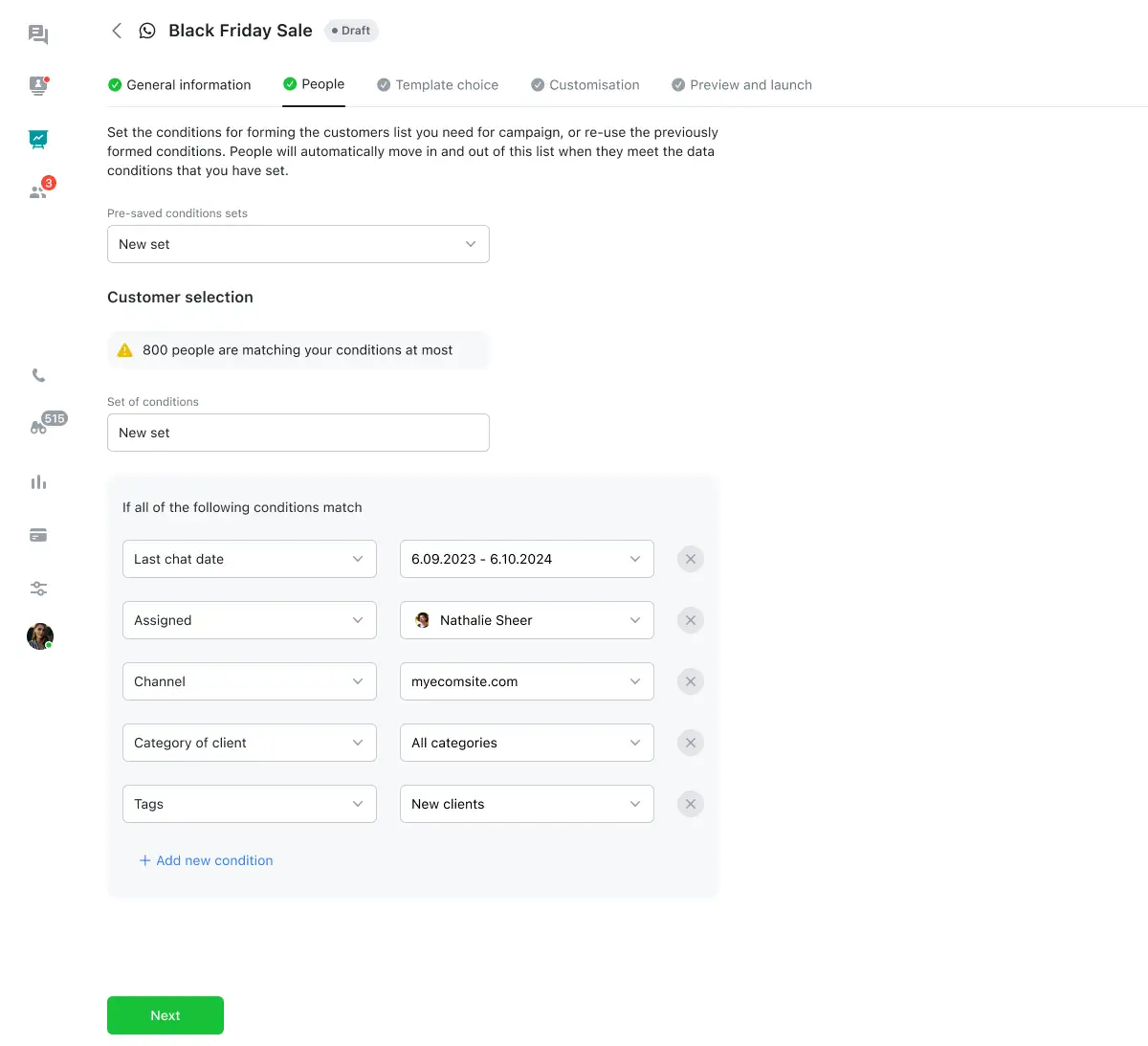The height and width of the screenshot is (1046, 1148).
Task: Open the bar chart statistics icon
Action: pyautogui.click(x=38, y=482)
